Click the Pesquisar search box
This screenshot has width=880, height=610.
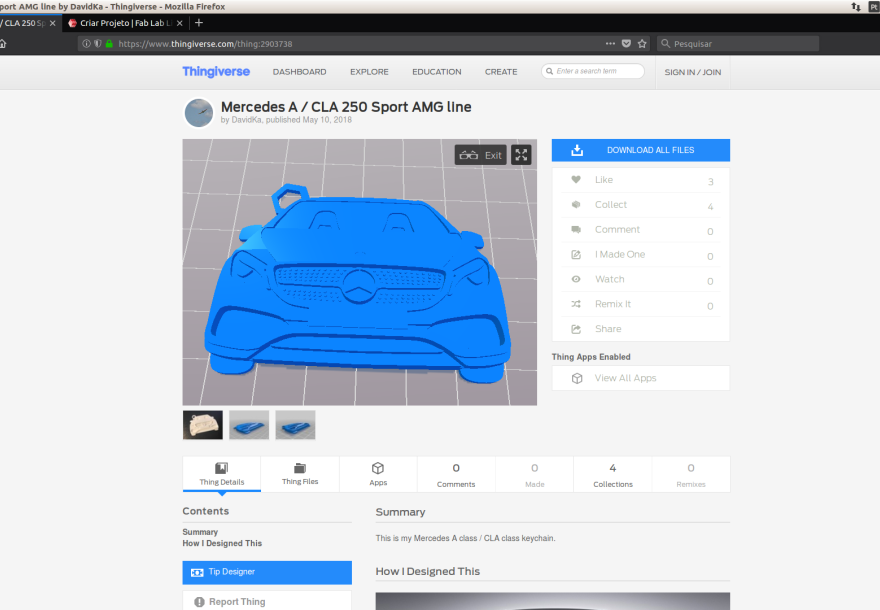click(737, 44)
